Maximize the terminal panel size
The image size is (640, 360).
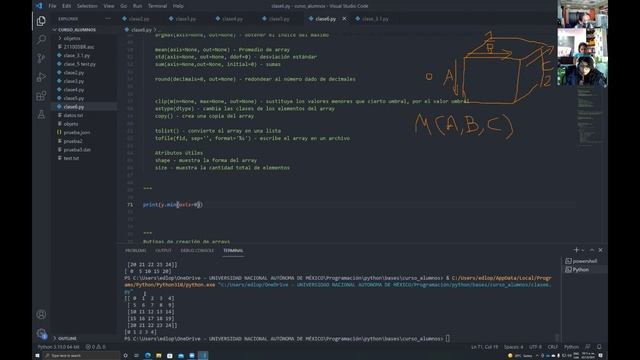click(592, 250)
